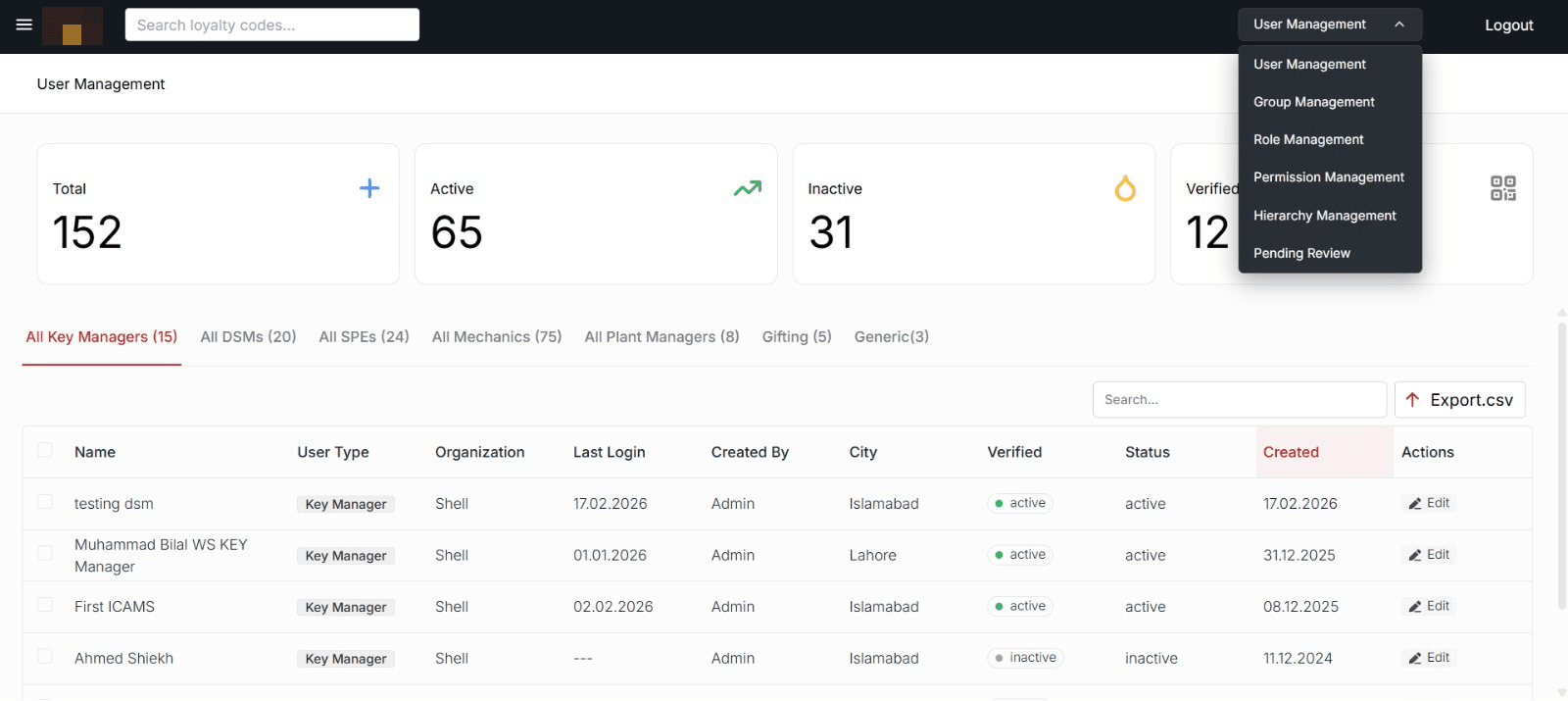Switch to the Gifting (5) tab
1568x701 pixels.
[797, 337]
